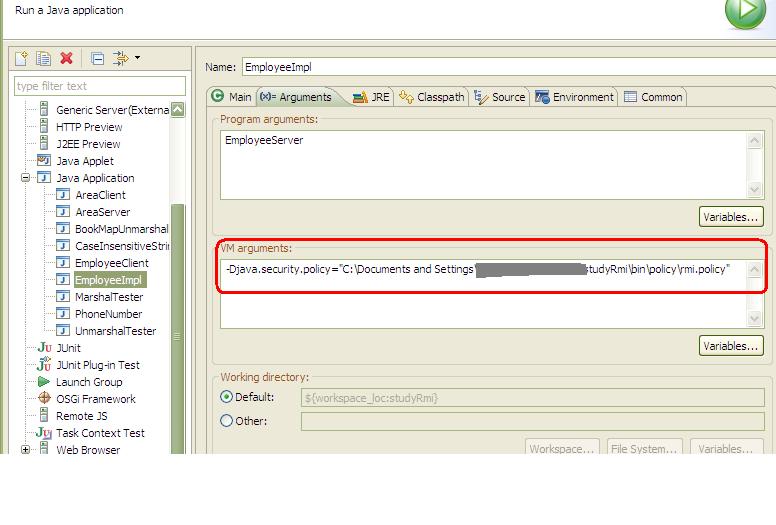Click the filter launch configurations icon
The height and width of the screenshot is (525, 776).
coord(120,58)
